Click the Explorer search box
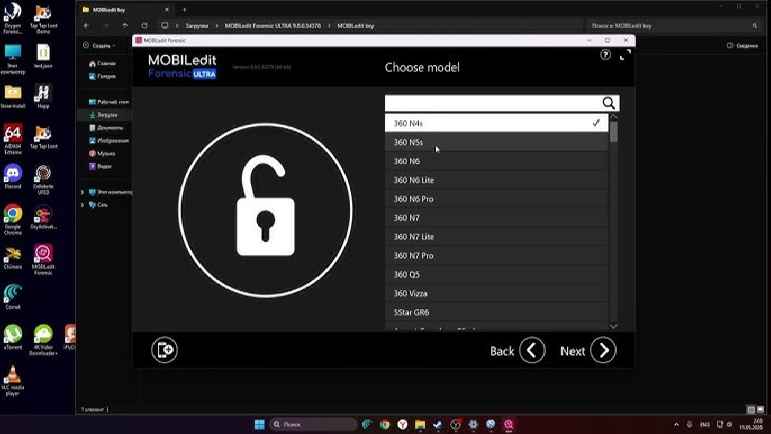The image size is (771, 434). click(x=673, y=26)
